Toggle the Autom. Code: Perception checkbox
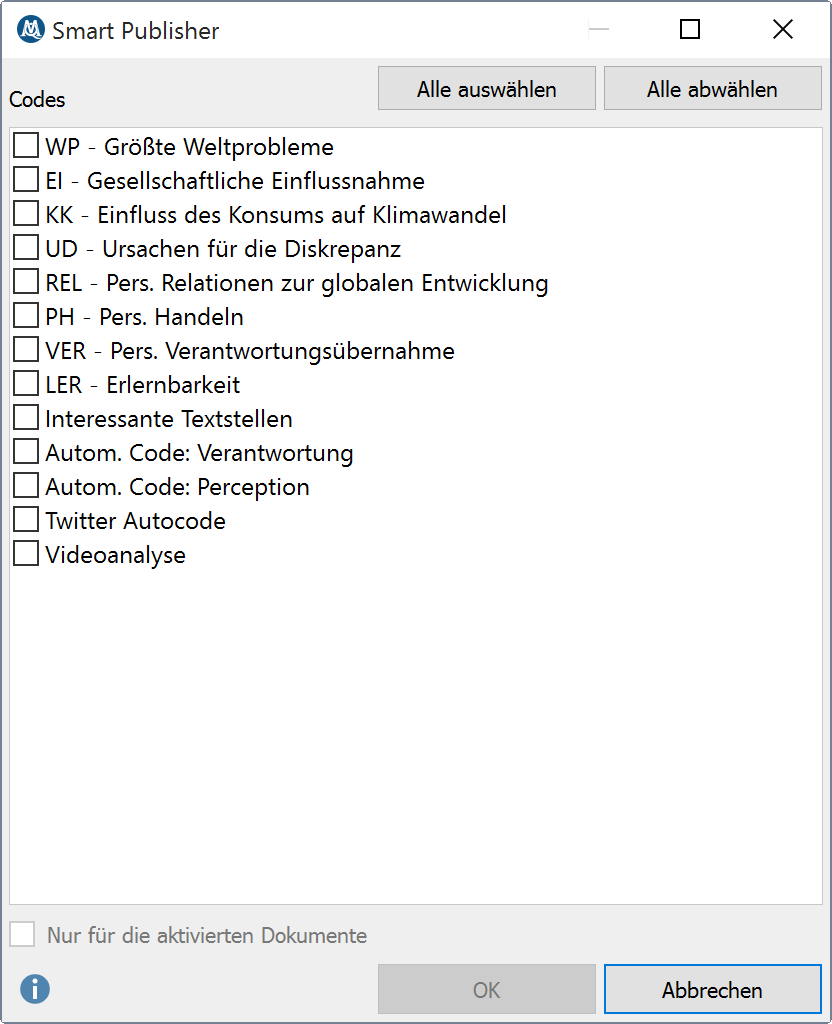 pyautogui.click(x=26, y=485)
